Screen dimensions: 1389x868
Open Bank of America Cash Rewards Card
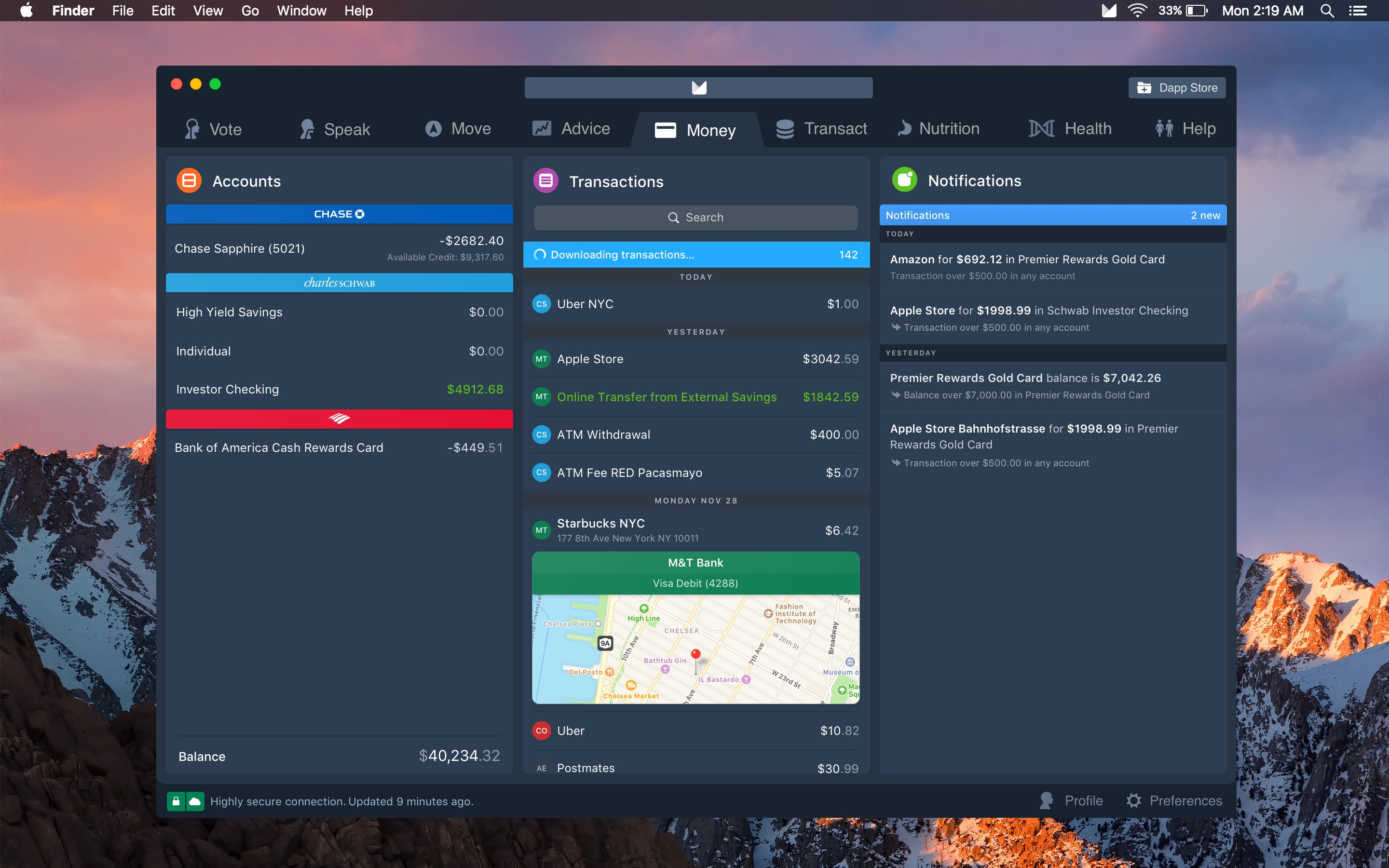click(339, 448)
